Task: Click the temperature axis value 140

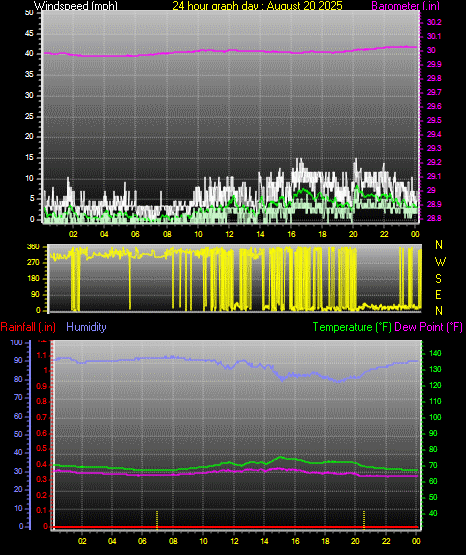Action: pos(435,354)
